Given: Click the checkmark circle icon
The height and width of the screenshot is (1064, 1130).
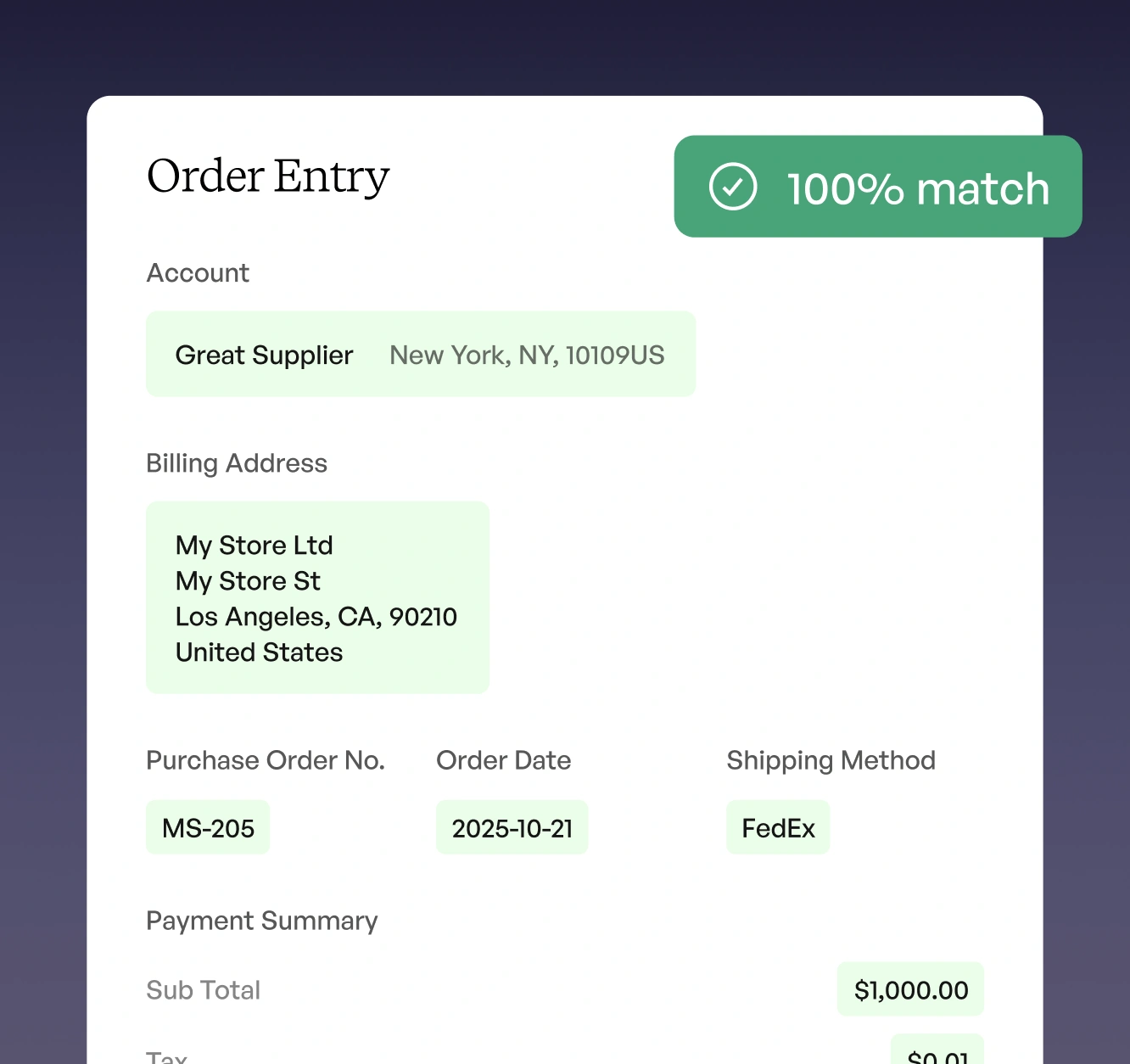Looking at the screenshot, I should [733, 187].
